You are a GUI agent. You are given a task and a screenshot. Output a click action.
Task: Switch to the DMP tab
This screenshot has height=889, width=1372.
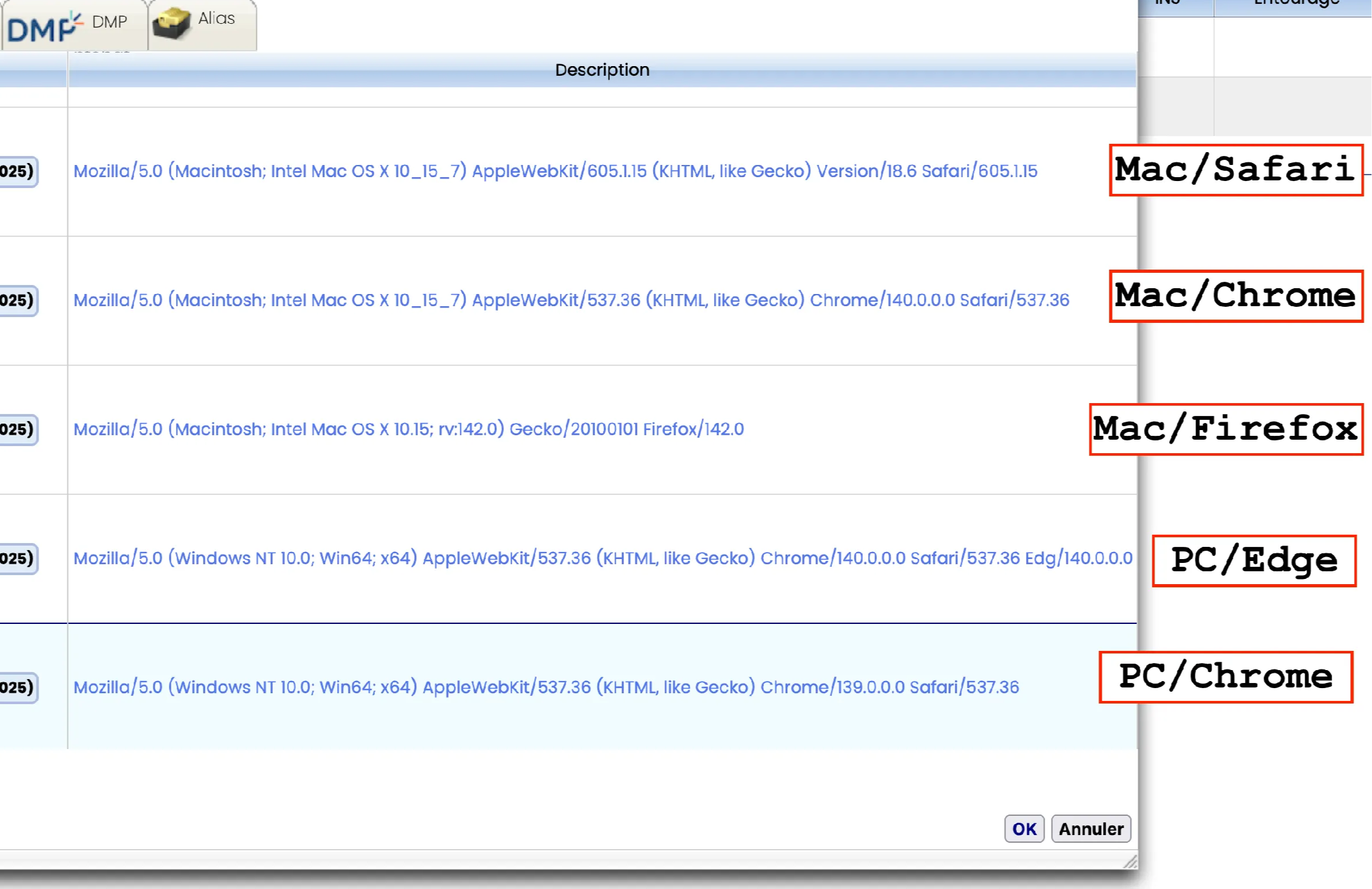pyautogui.click(x=109, y=22)
